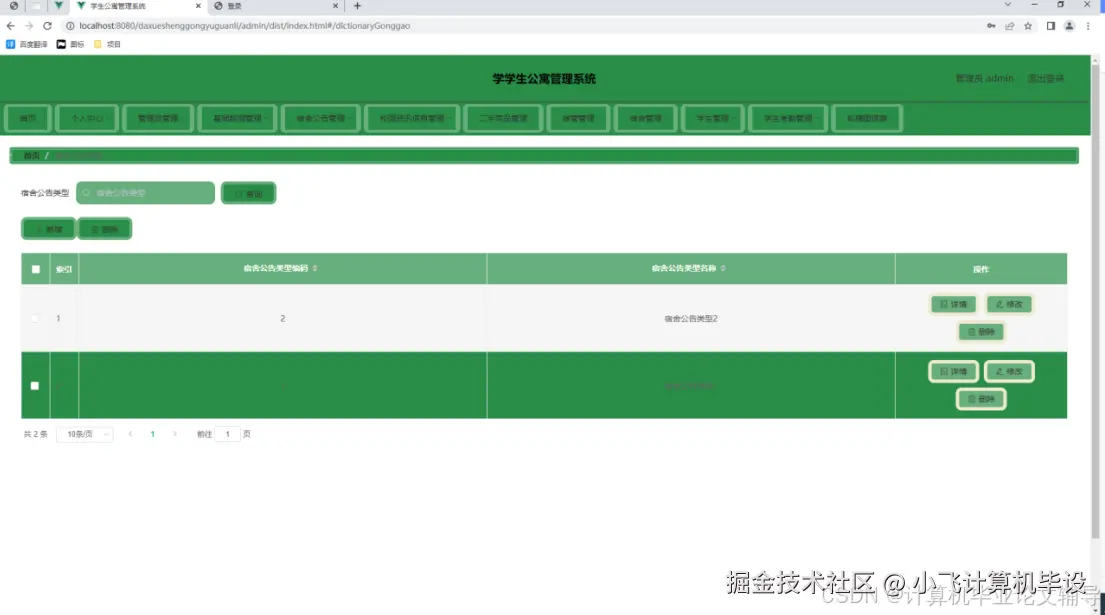This screenshot has width=1105, height=615.
Task: Focus the 宿舍公告类型 search field
Action: point(145,193)
